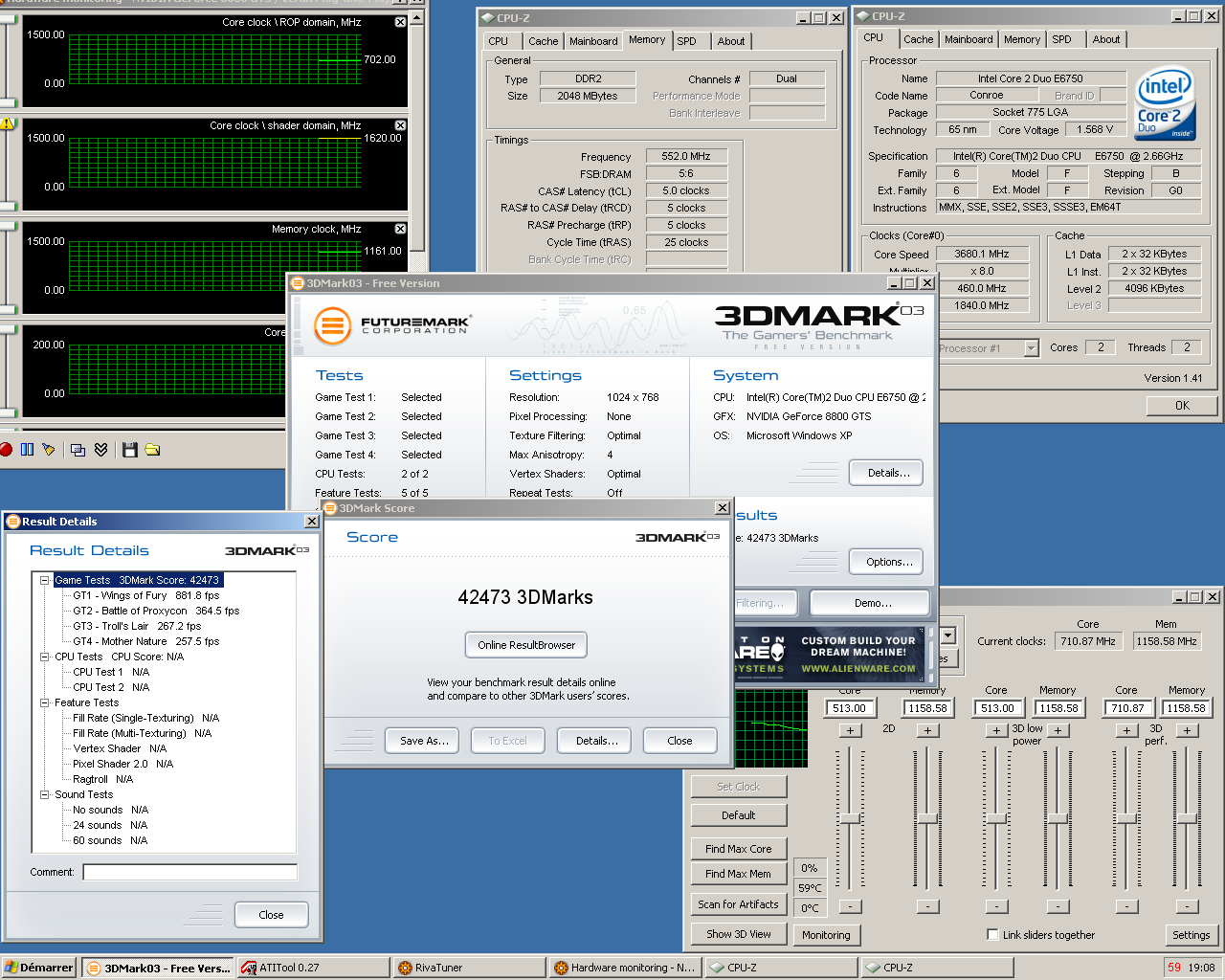This screenshot has height=980, width=1225.
Task: Open the ATITool profile dropdown arrow
Action: click(x=947, y=635)
